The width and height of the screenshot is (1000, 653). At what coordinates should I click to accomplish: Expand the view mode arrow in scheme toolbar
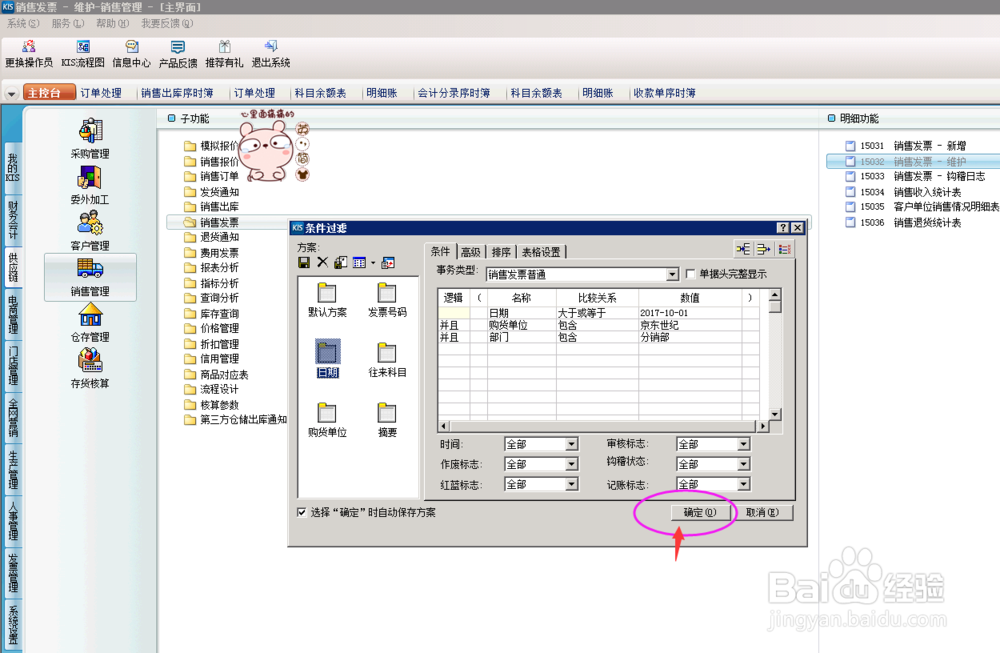[x=373, y=263]
